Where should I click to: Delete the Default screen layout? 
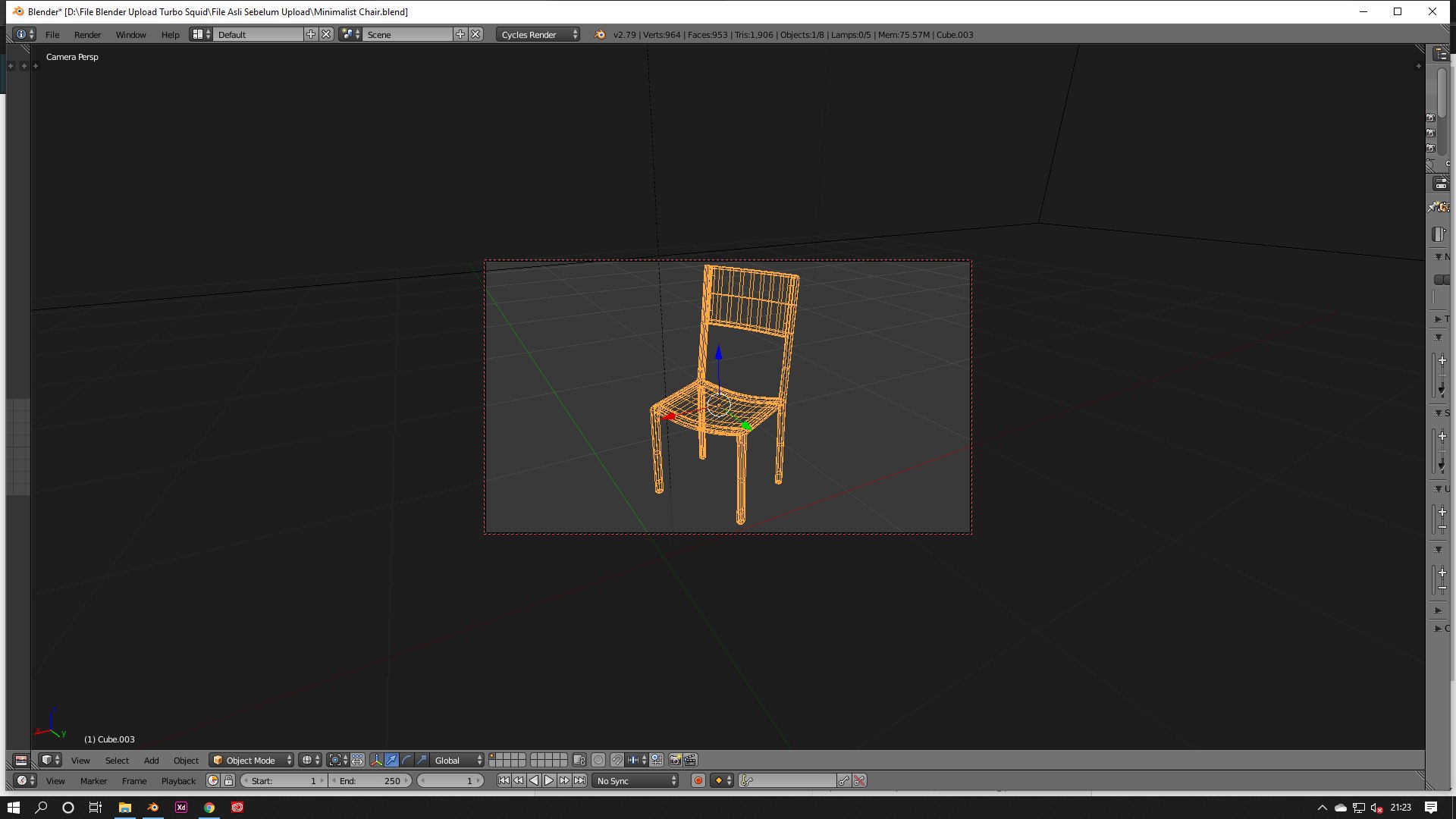pyautogui.click(x=326, y=34)
